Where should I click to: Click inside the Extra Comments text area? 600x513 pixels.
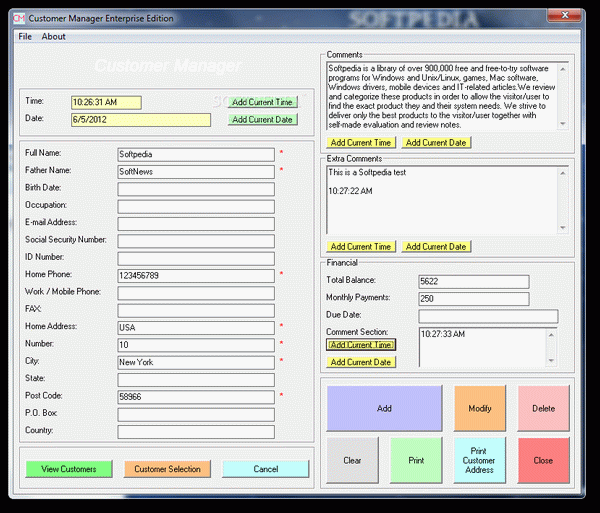442,200
